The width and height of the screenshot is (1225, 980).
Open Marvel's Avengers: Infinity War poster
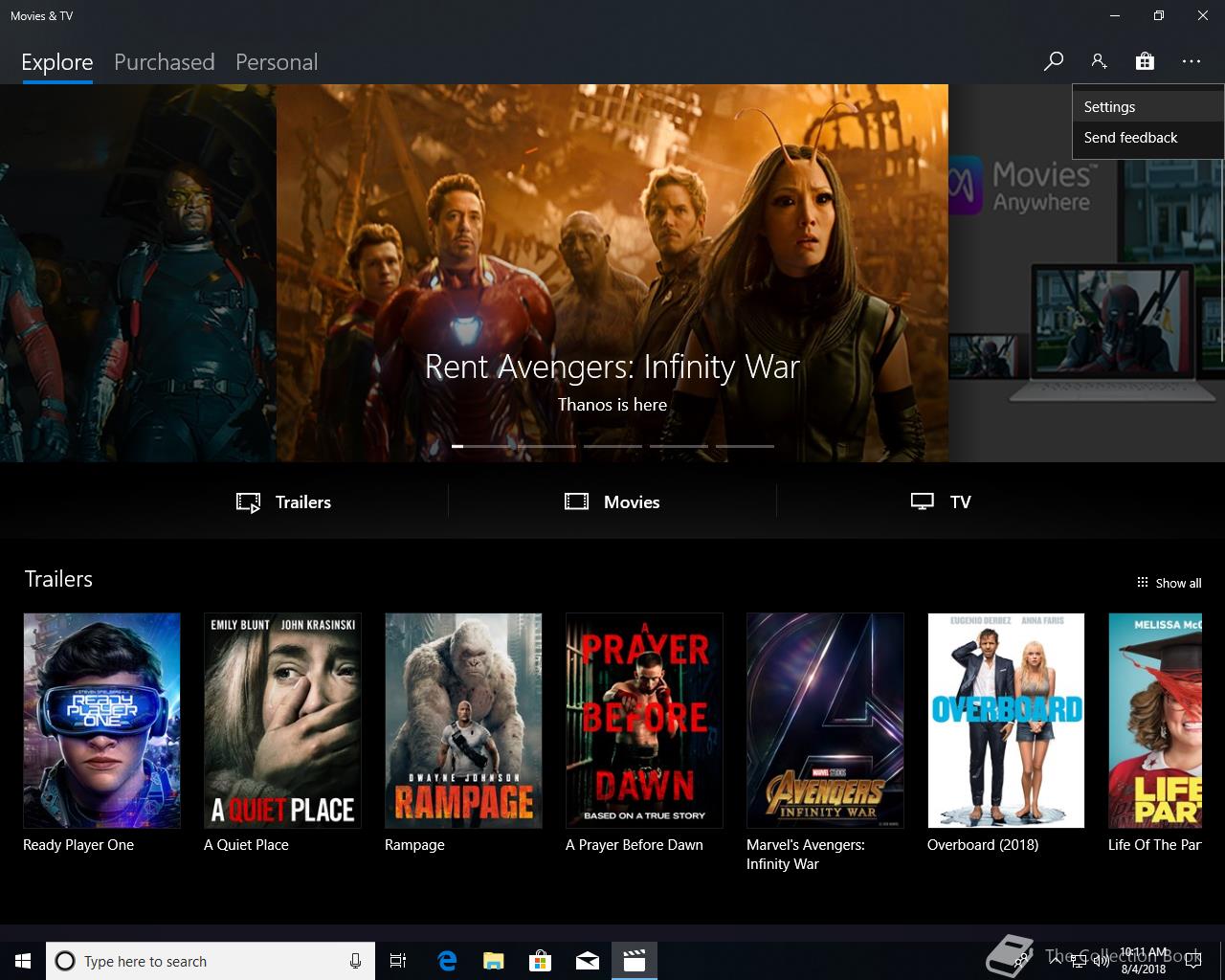coord(825,721)
